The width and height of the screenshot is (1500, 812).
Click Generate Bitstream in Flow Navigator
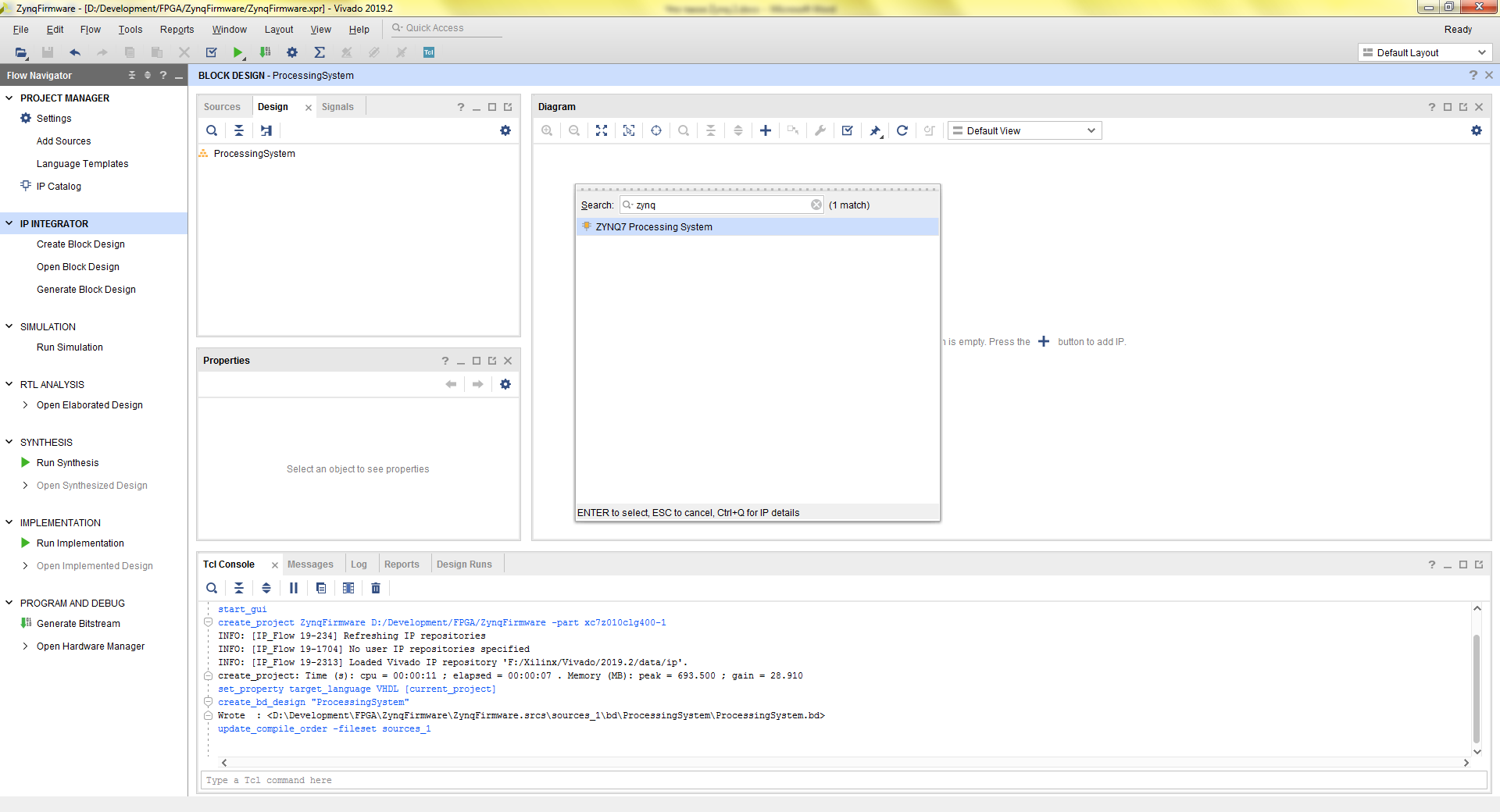click(x=78, y=624)
